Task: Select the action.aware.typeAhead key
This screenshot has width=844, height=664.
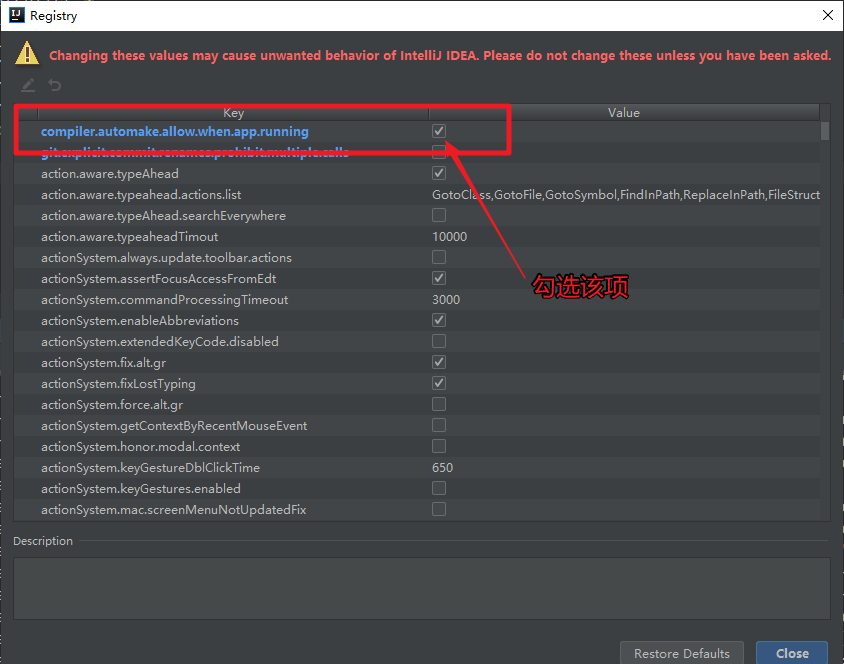Action: (x=110, y=173)
